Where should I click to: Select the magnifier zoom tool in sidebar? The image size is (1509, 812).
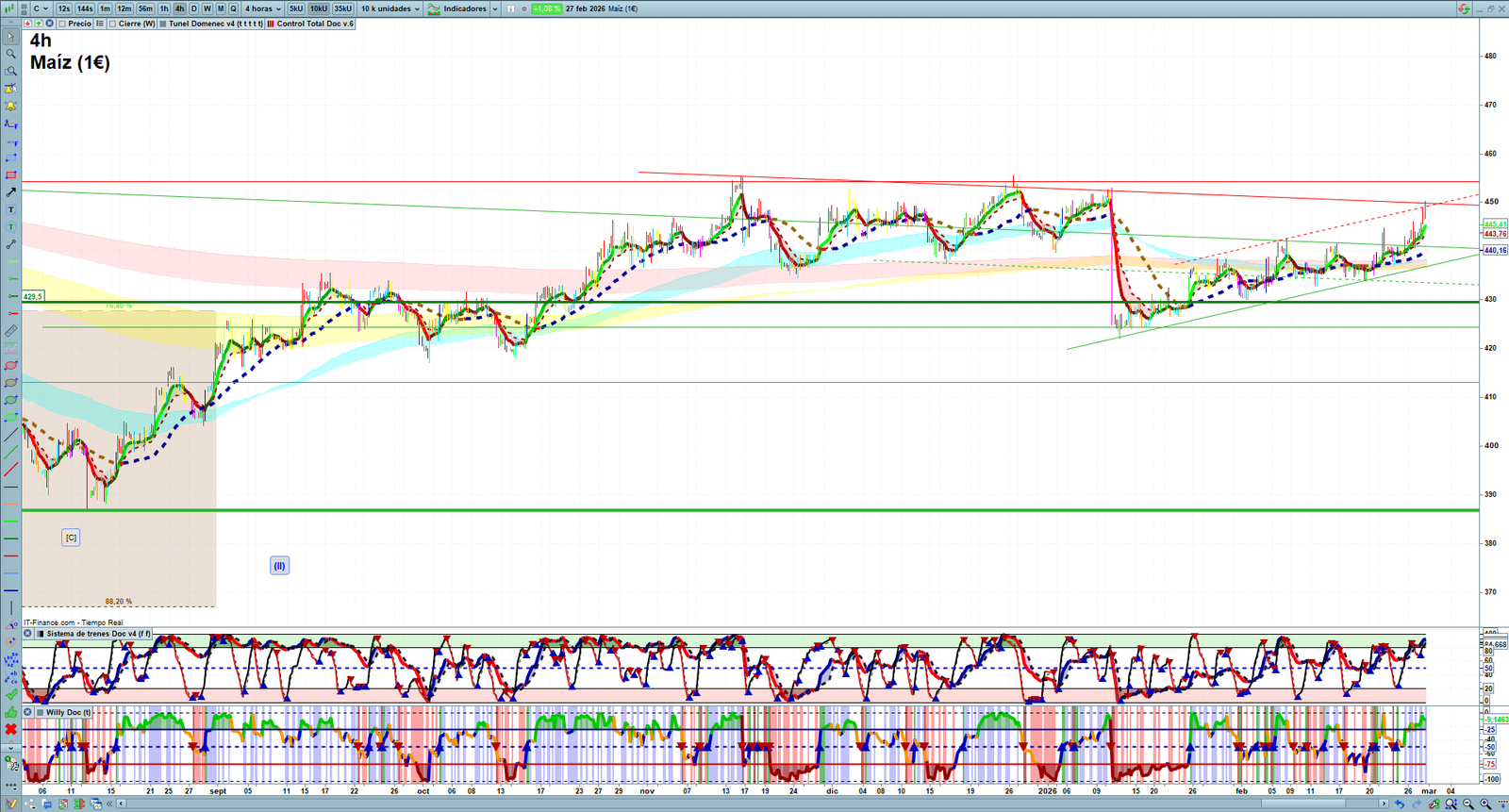point(10,54)
